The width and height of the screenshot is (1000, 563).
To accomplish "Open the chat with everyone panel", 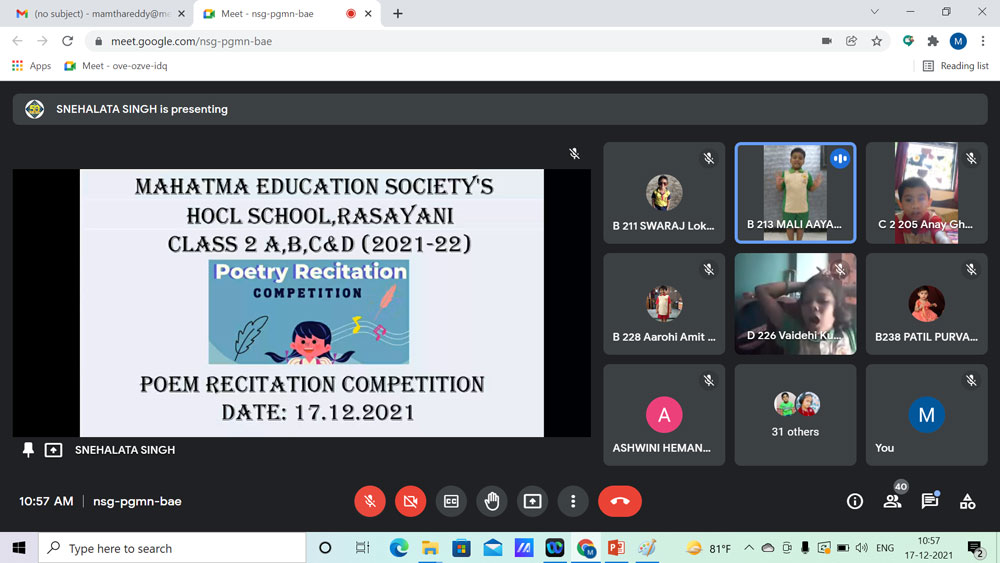I will coord(930,502).
